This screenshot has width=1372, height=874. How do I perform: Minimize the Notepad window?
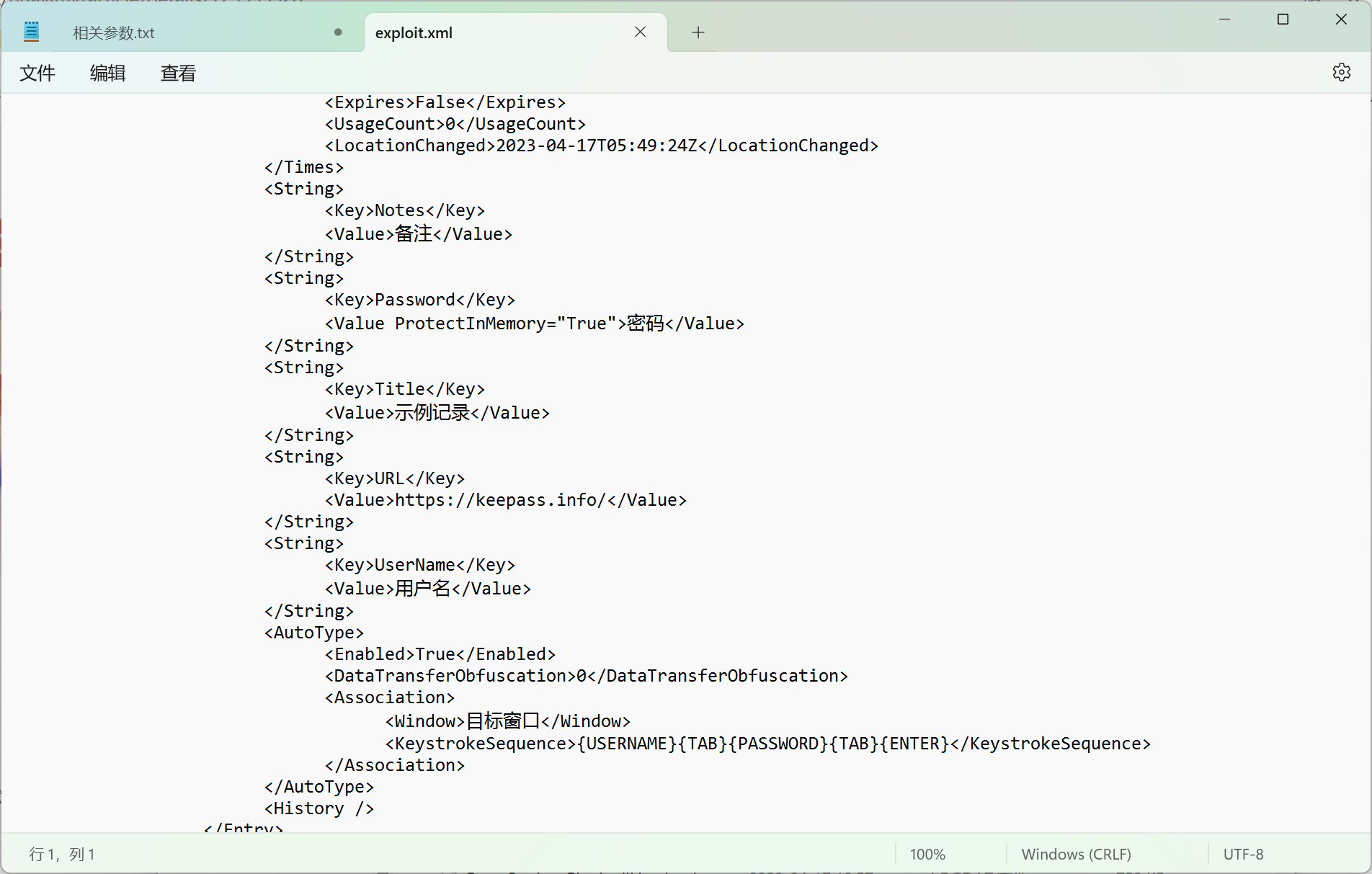coord(1224,19)
